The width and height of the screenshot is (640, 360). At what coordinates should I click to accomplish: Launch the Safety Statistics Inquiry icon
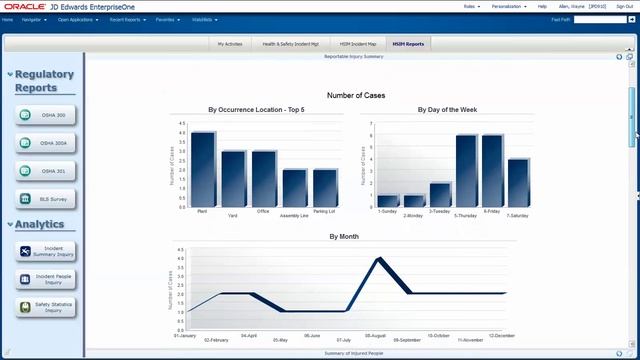[25, 307]
